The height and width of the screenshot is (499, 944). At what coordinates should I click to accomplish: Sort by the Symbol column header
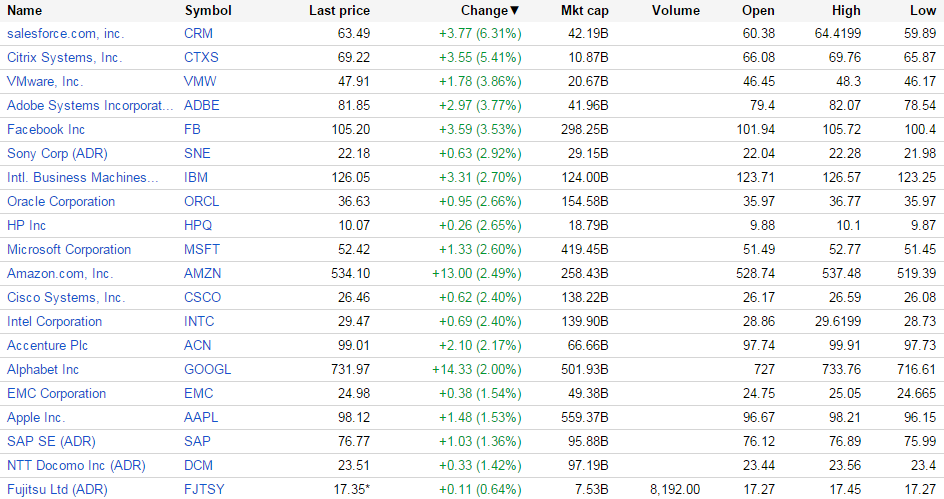tap(208, 11)
